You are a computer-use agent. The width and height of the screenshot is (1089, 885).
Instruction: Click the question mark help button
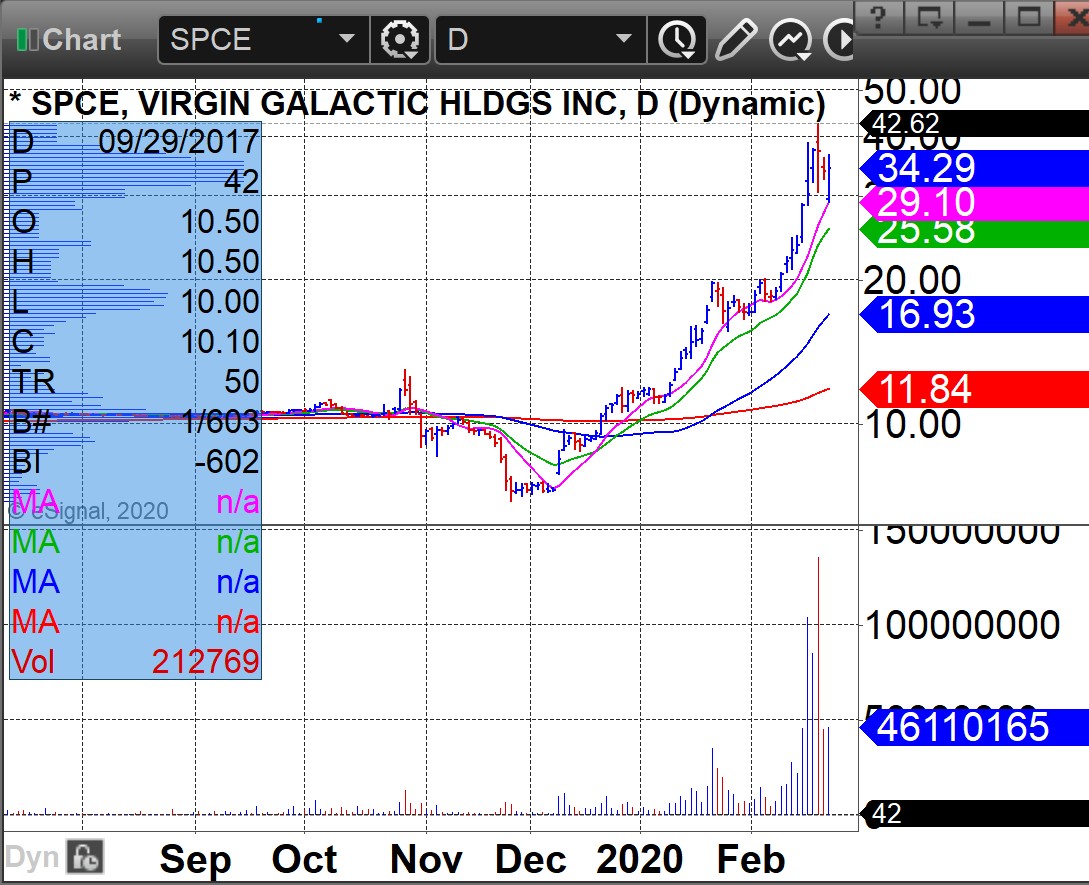[879, 17]
